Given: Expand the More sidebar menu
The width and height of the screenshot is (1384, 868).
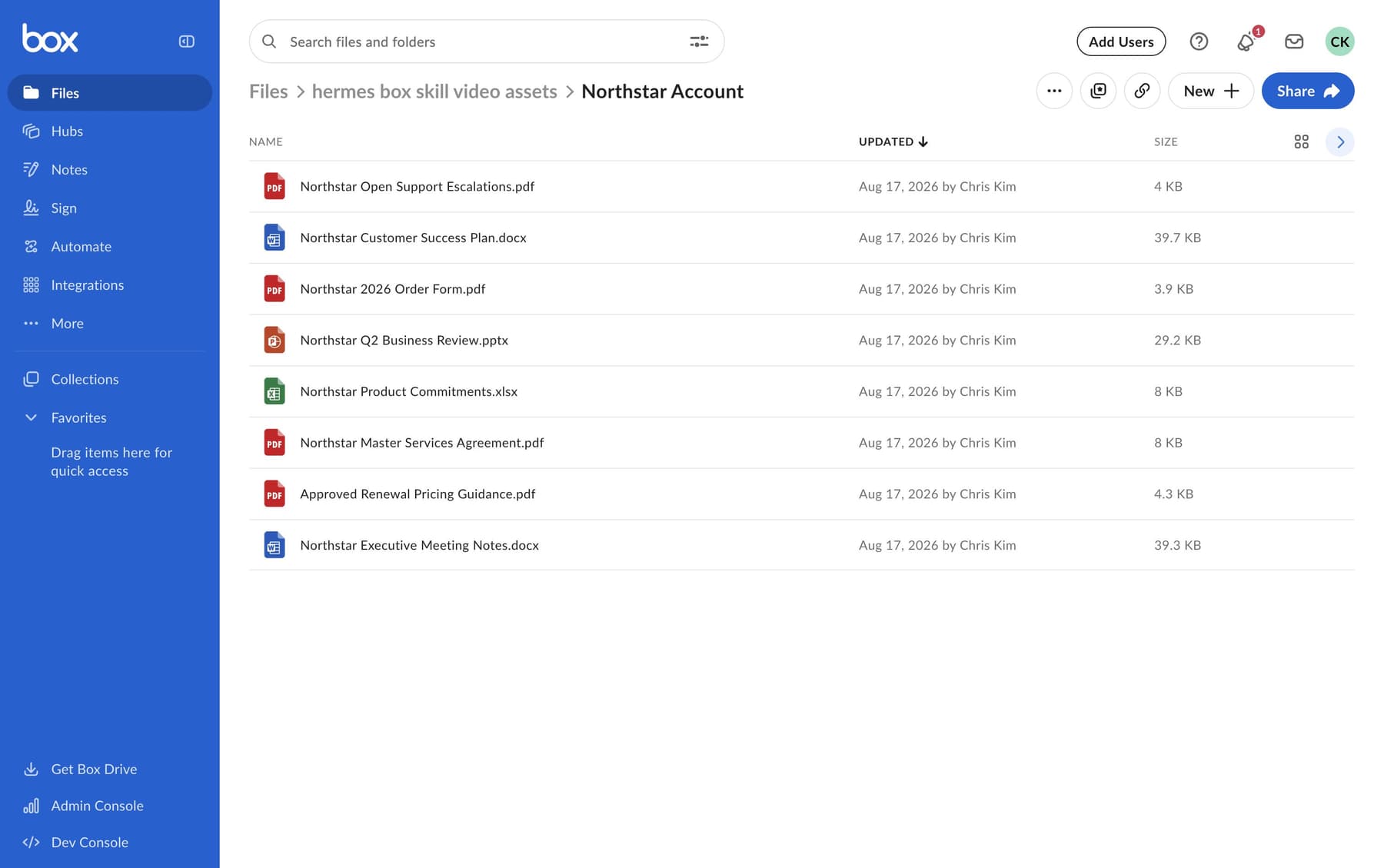Looking at the screenshot, I should pos(109,324).
